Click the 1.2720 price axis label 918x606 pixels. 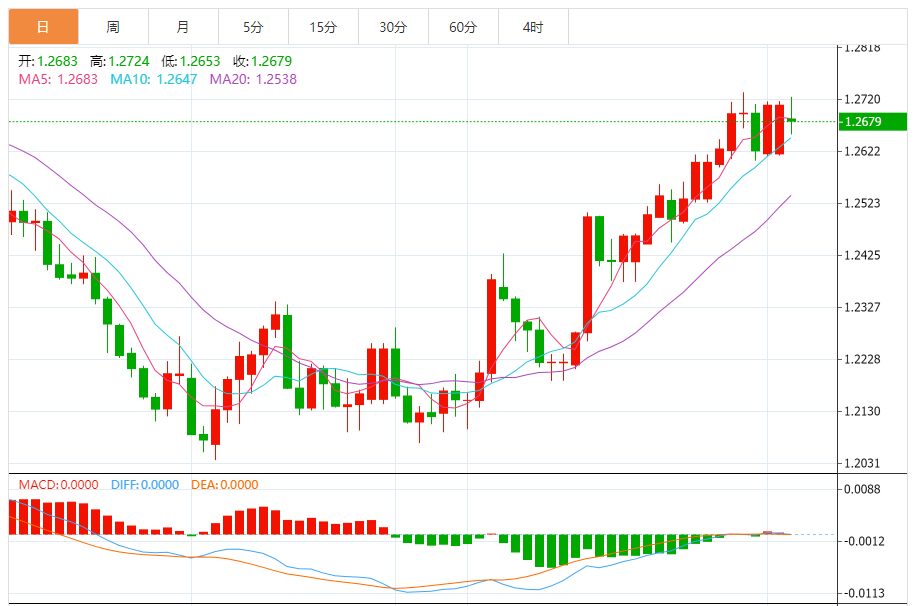tap(862, 100)
